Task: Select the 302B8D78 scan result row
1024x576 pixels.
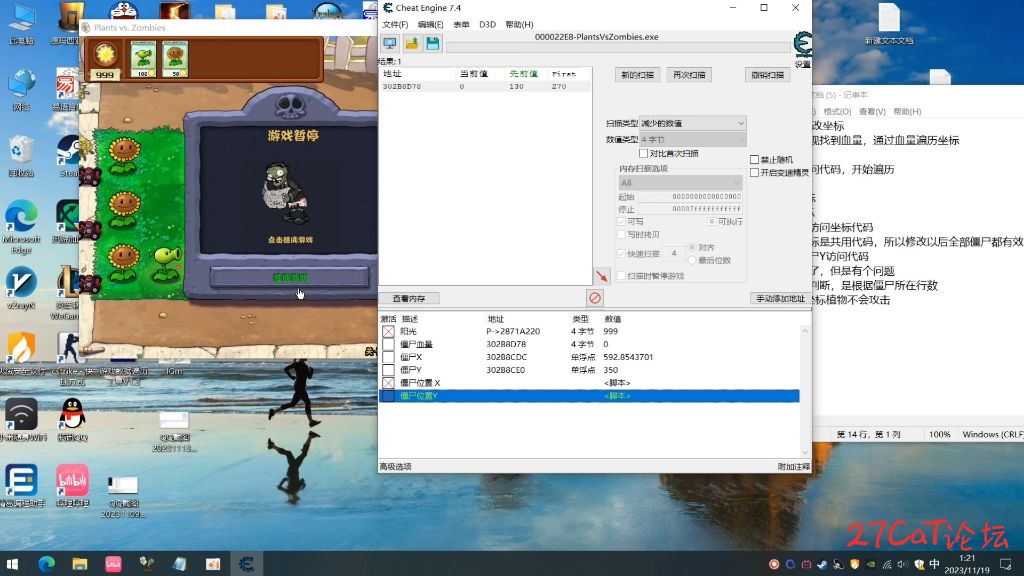Action: pyautogui.click(x=485, y=86)
